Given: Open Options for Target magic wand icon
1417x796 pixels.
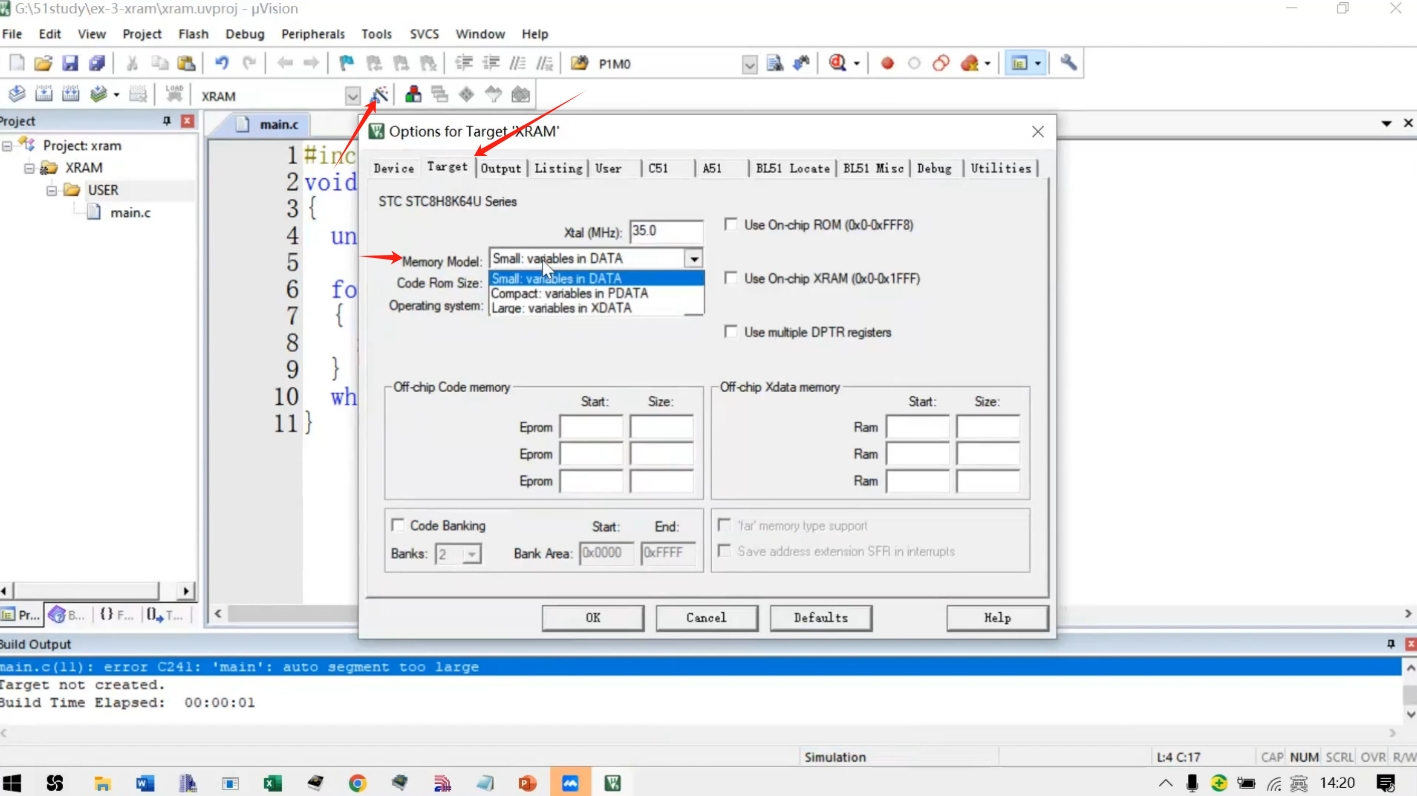Looking at the screenshot, I should pyautogui.click(x=380, y=95).
